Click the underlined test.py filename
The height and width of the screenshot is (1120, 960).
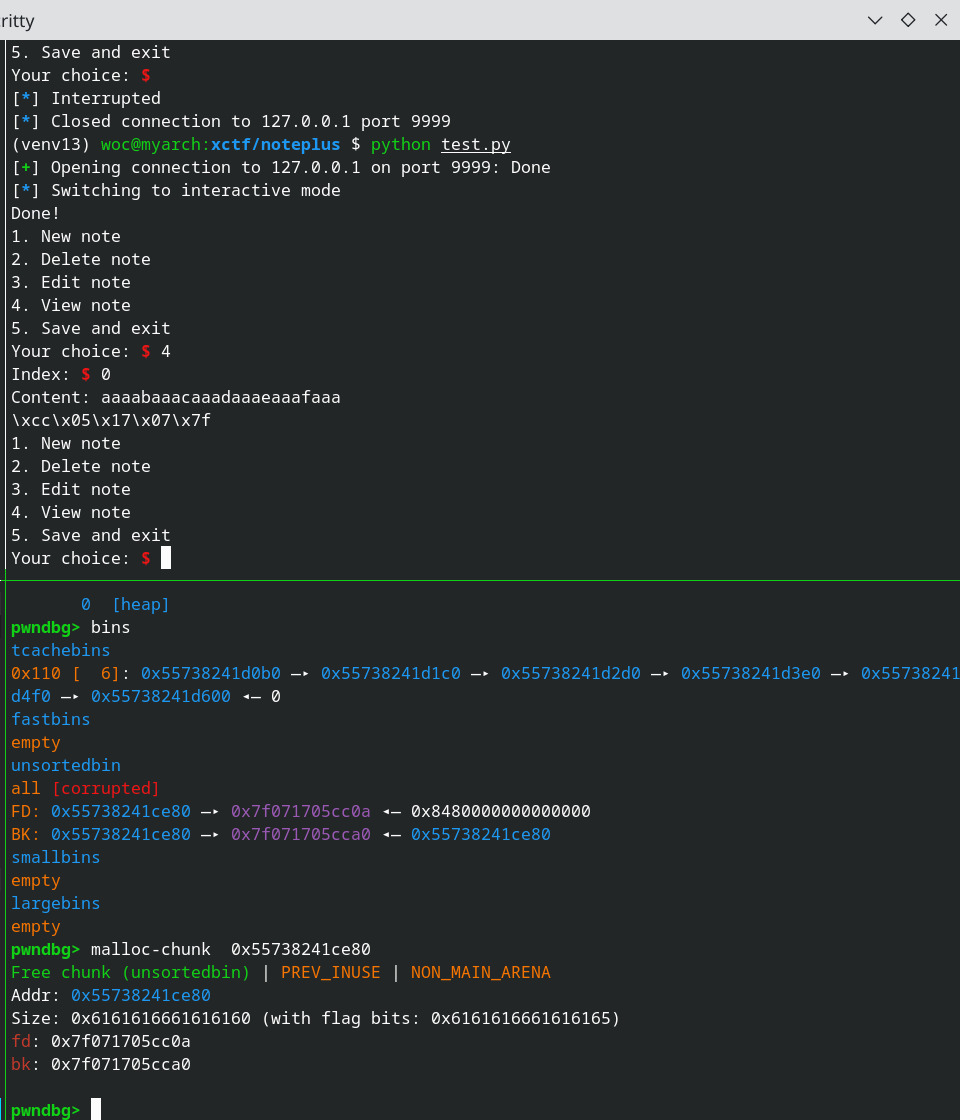[x=476, y=144]
